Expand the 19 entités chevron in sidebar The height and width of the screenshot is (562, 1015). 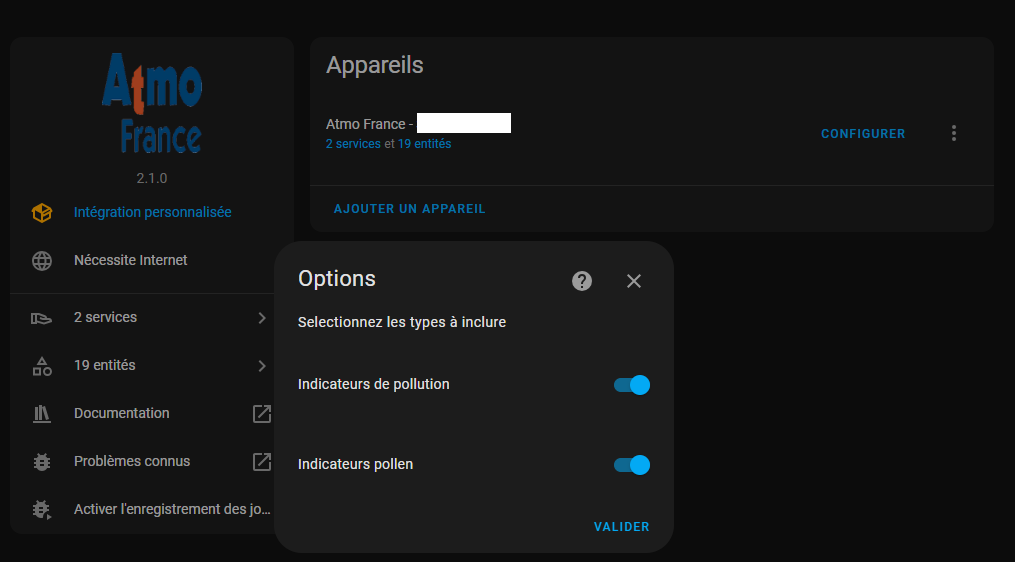[262, 366]
